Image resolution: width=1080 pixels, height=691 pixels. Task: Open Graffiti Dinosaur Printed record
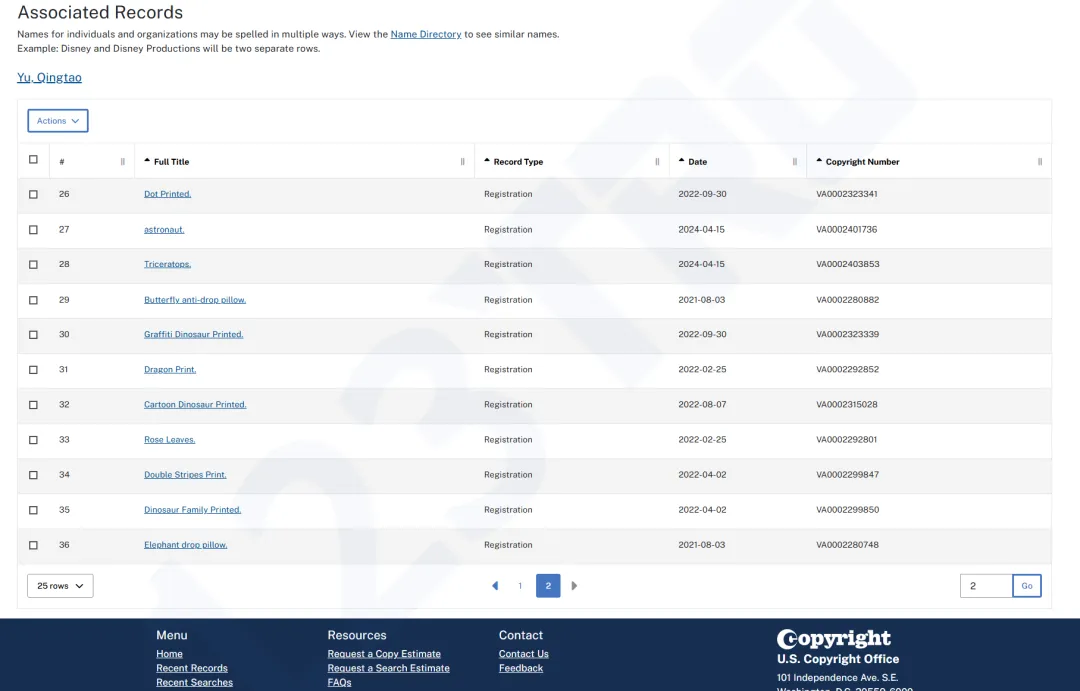194,334
